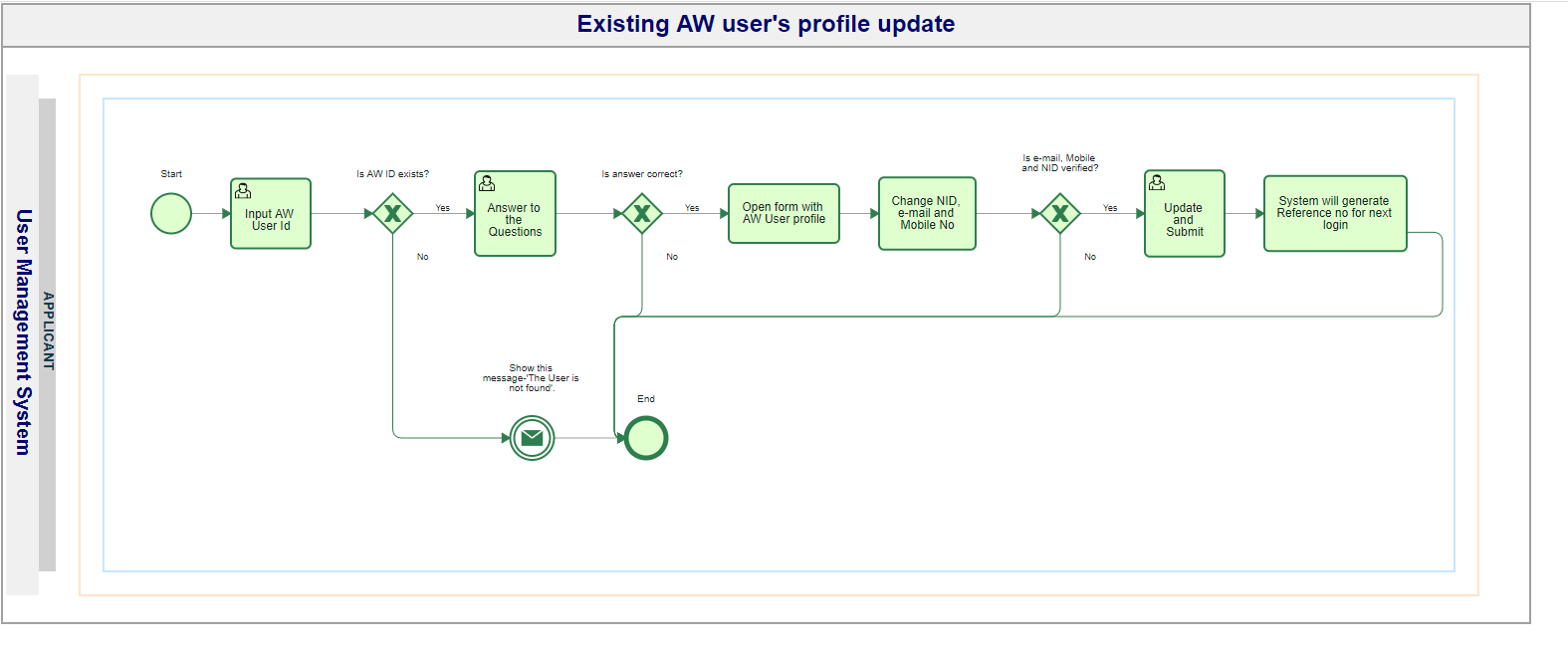
Task: Click the 'Is AW ID exists?' label text
Action: (393, 174)
